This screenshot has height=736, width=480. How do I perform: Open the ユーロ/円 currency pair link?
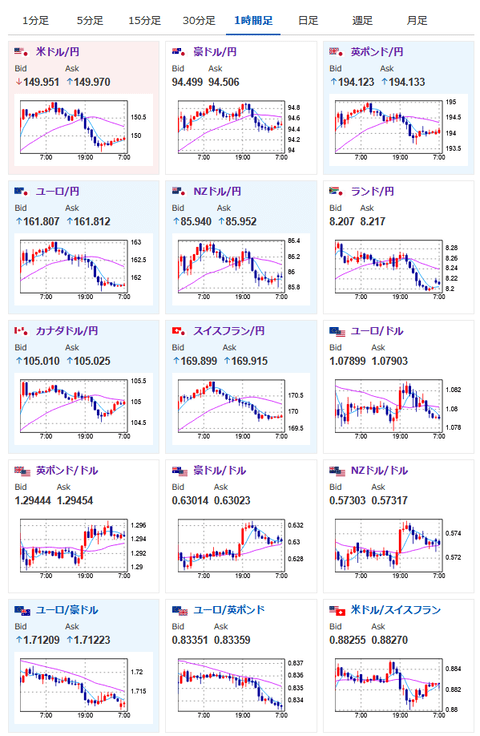(58, 191)
